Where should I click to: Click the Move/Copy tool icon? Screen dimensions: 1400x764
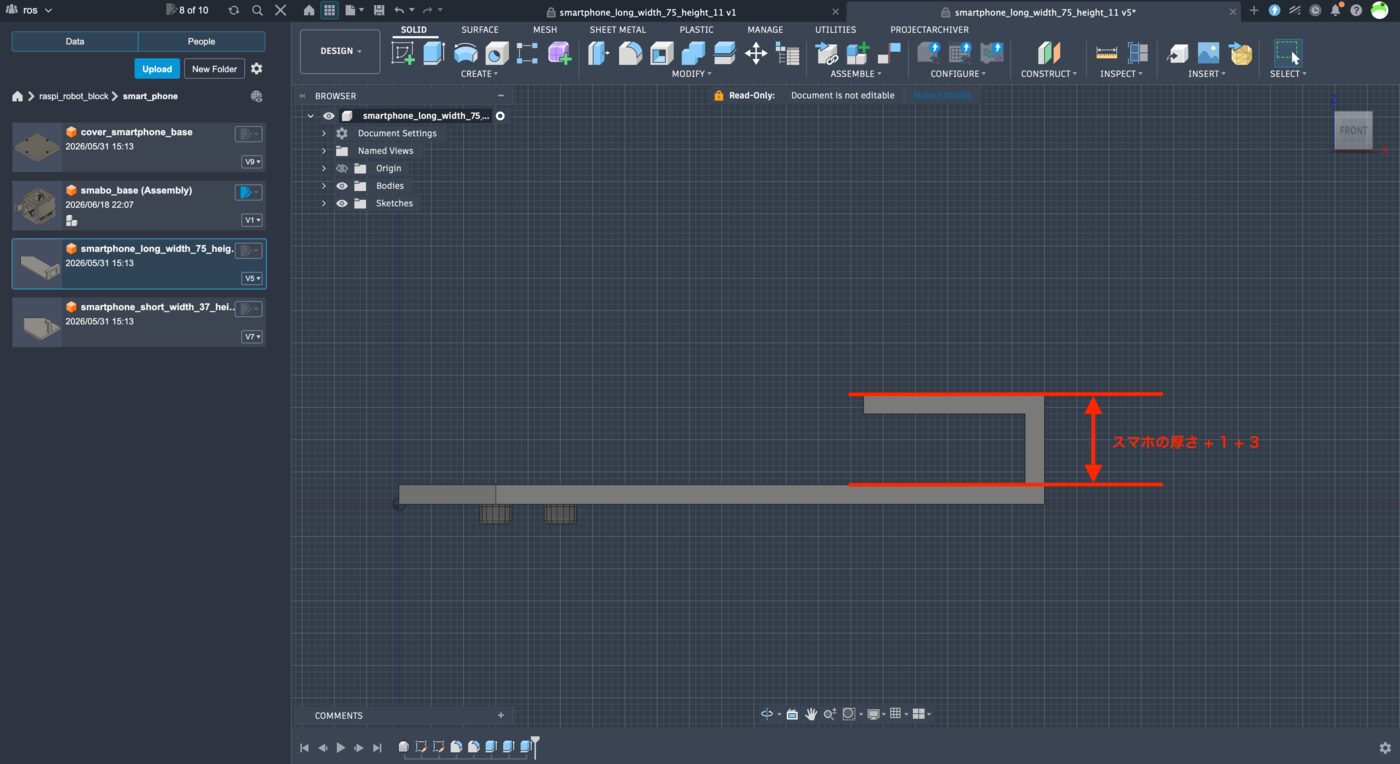pyautogui.click(x=756, y=53)
